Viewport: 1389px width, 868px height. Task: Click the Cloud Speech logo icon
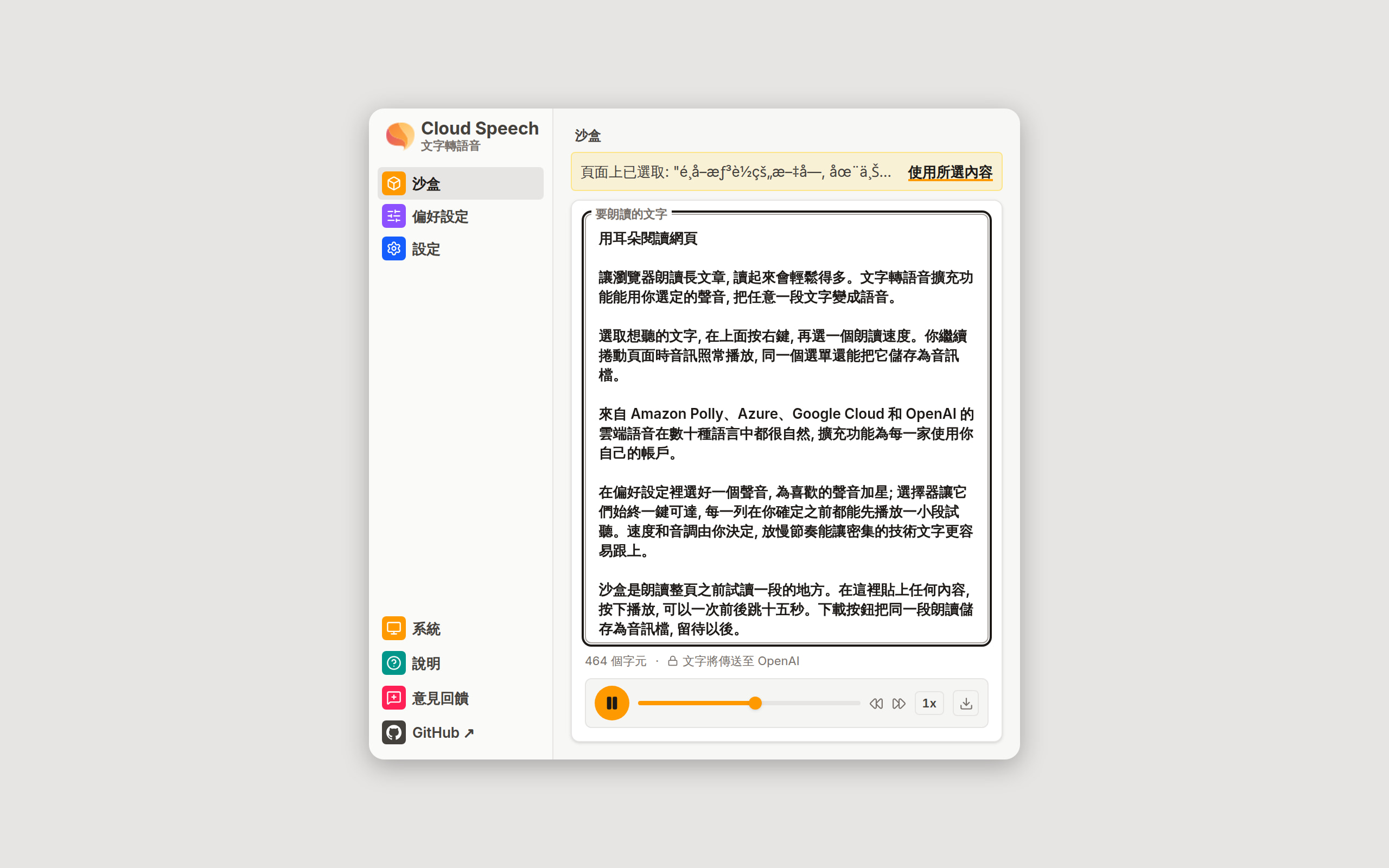click(400, 136)
